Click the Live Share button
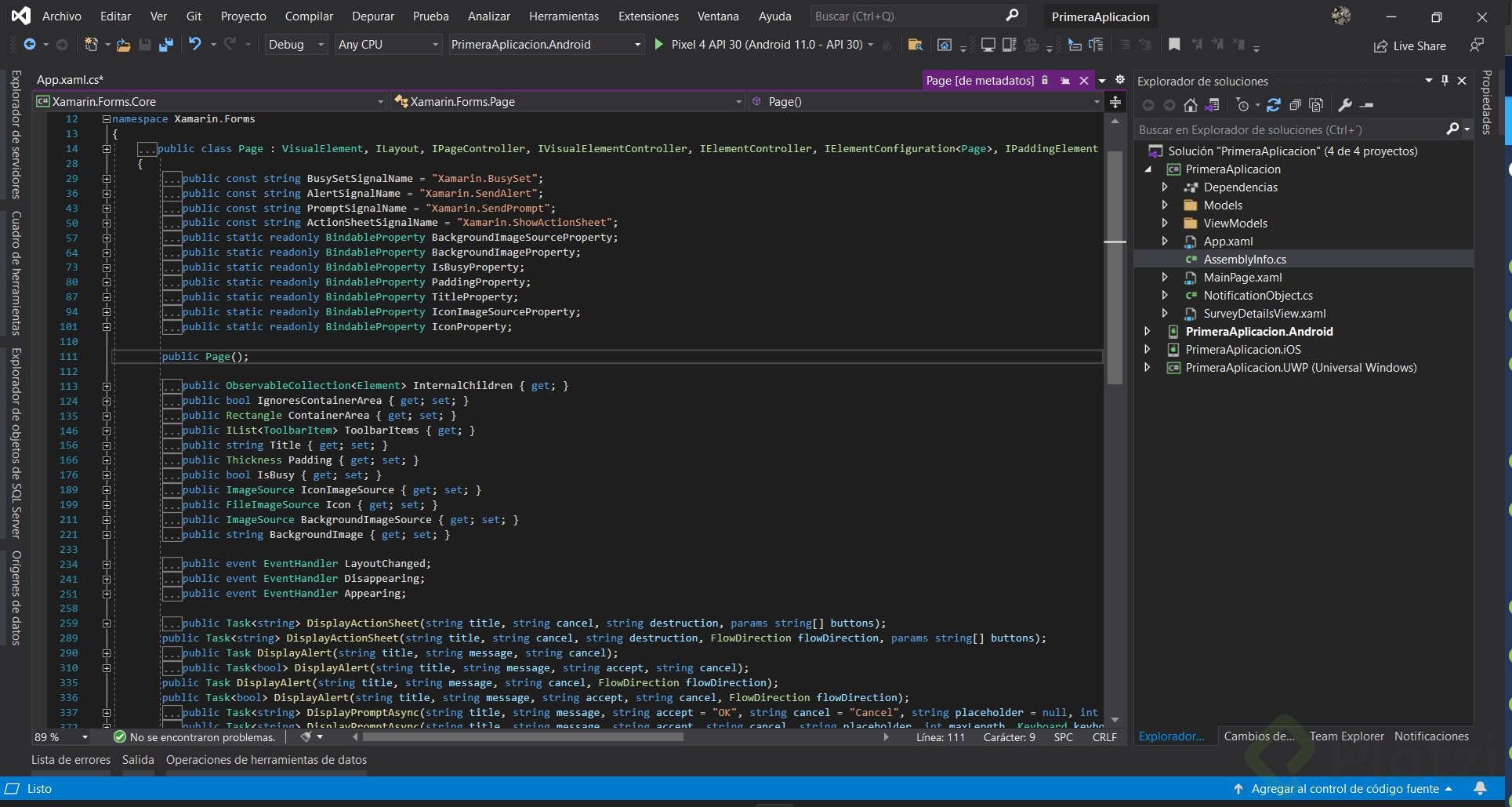 [1409, 46]
